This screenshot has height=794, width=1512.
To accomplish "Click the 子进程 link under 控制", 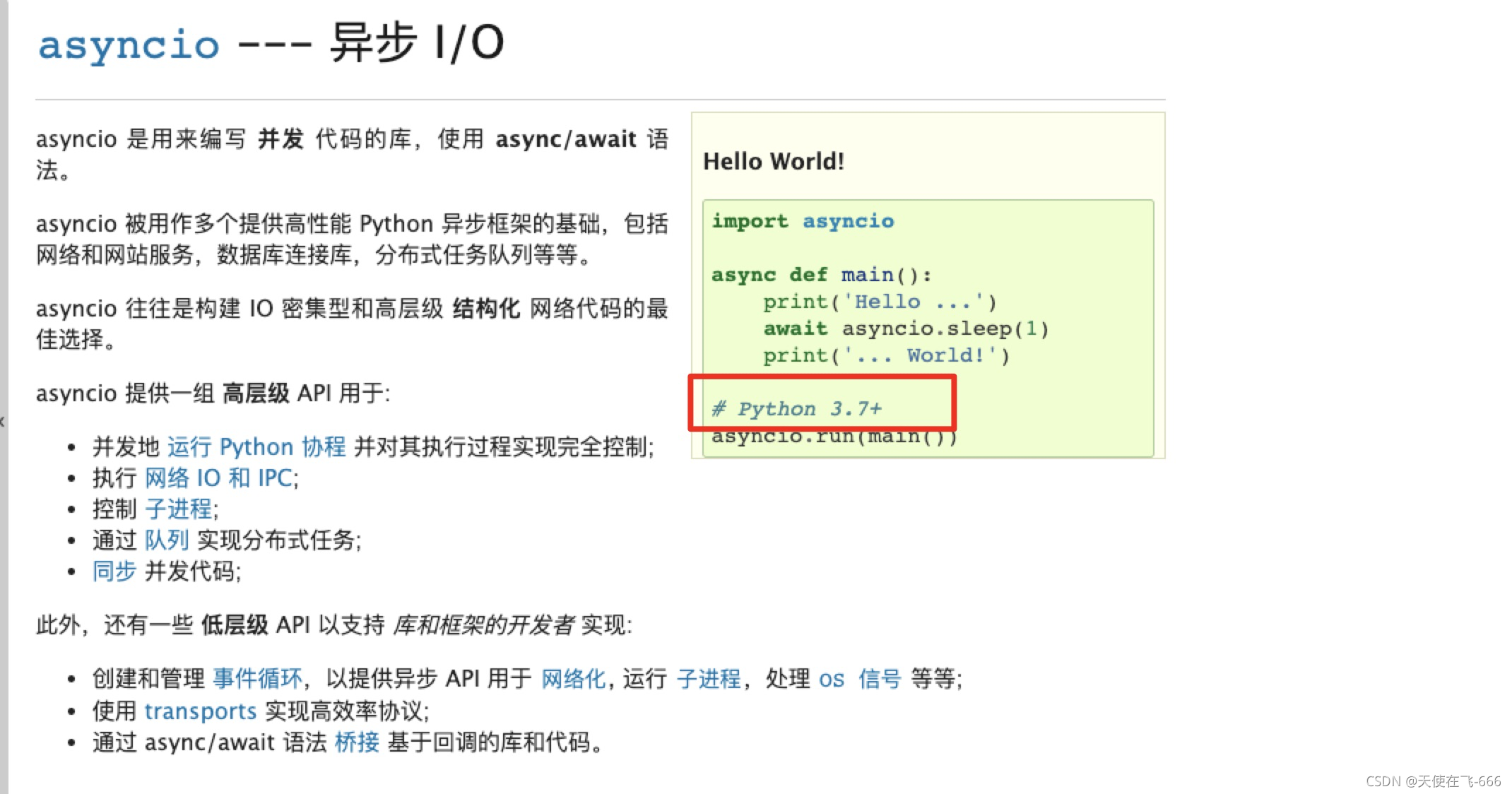I will (x=179, y=509).
